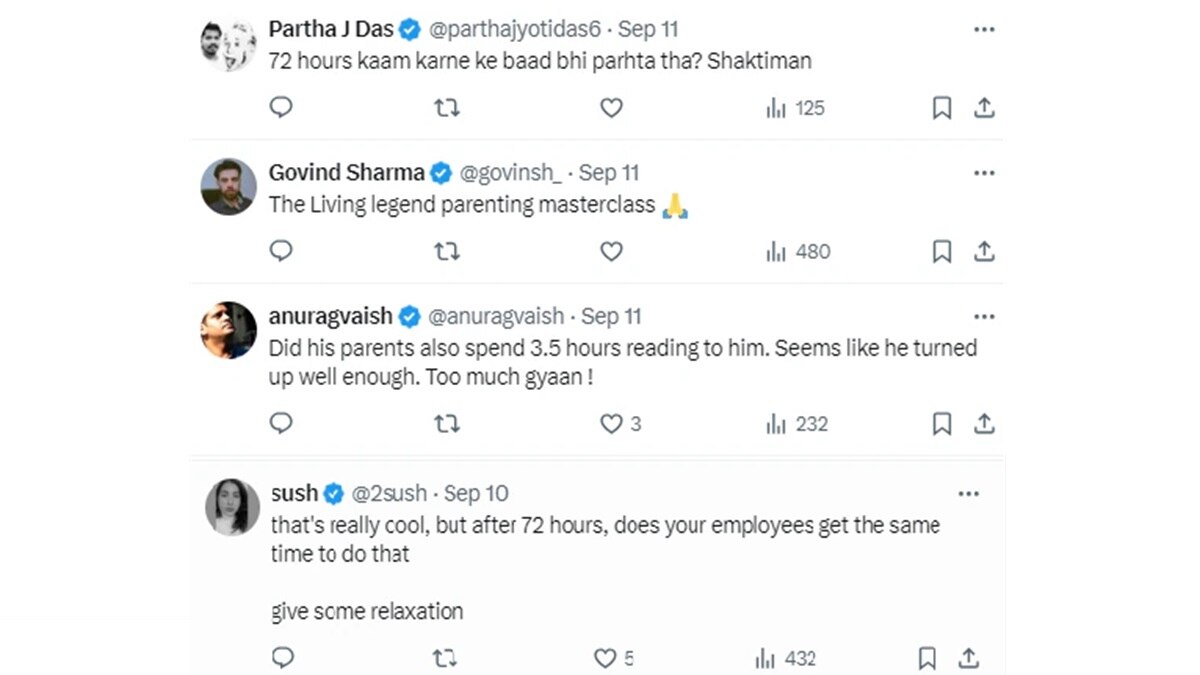The width and height of the screenshot is (1200, 675).
Task: Like Partha J Das's Shaktiman tweet
Action: click(x=611, y=108)
